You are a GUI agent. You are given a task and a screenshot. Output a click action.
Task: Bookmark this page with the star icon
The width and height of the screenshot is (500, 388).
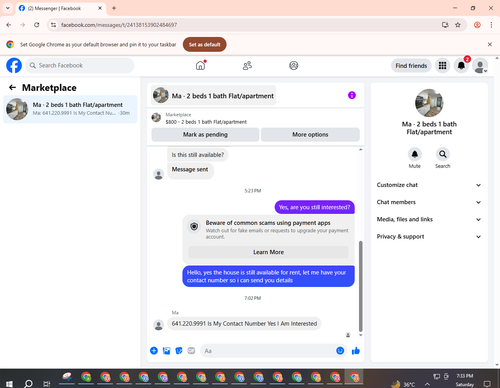pos(458,25)
